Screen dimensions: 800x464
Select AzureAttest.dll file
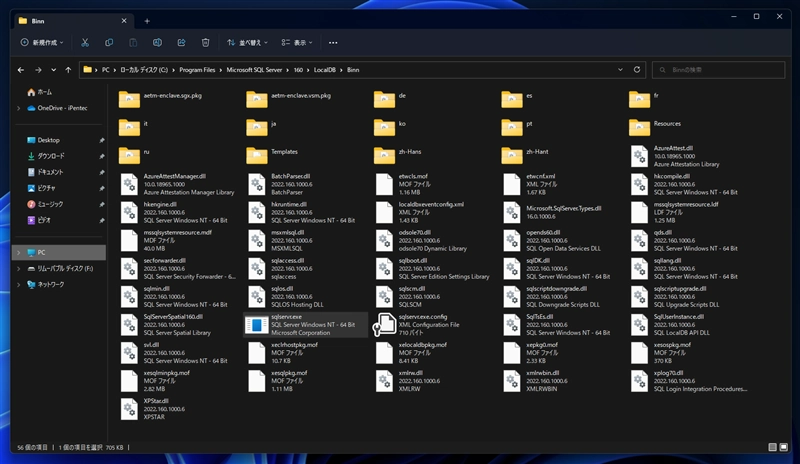click(676, 156)
